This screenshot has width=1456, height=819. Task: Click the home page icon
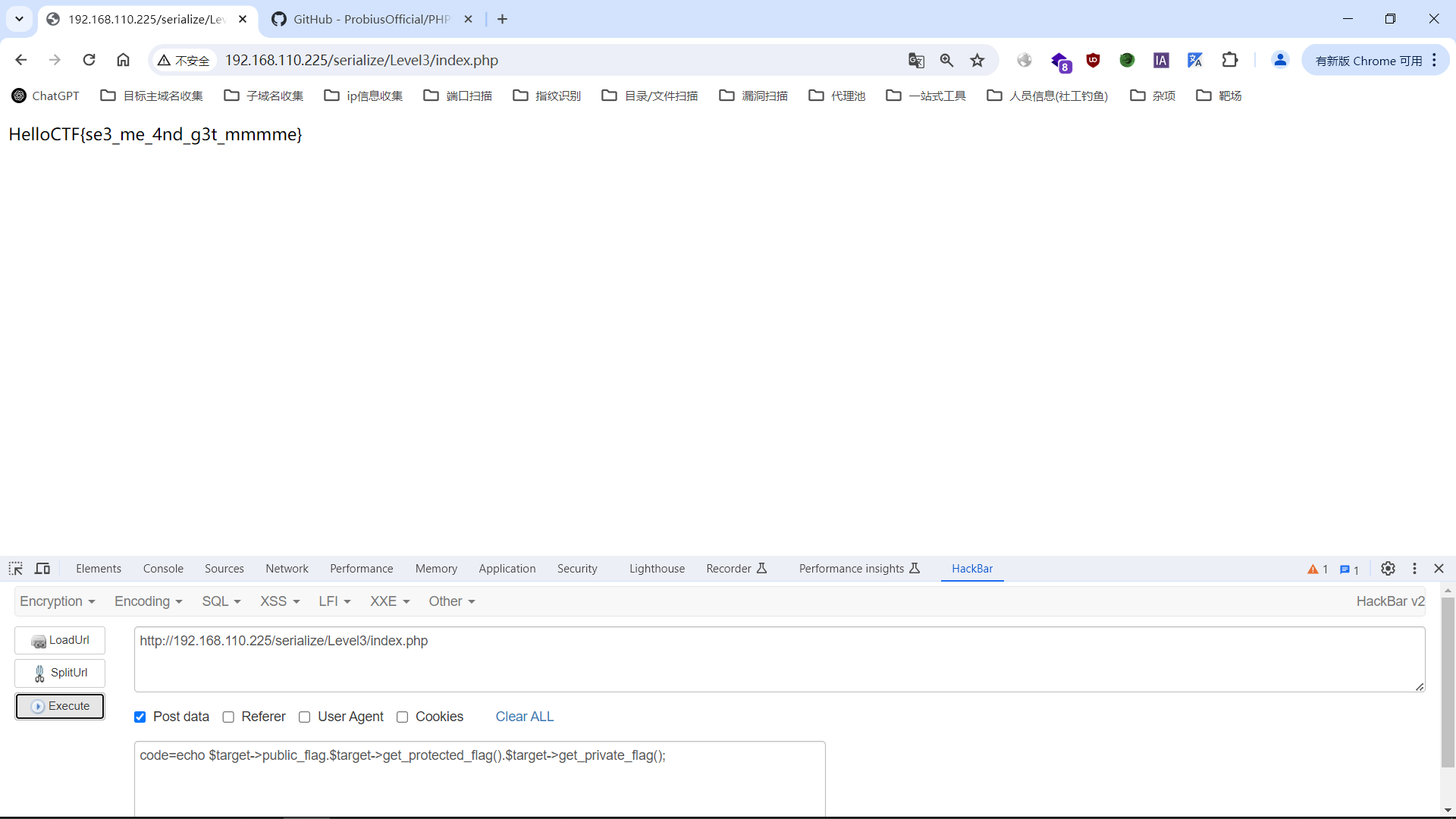point(123,60)
